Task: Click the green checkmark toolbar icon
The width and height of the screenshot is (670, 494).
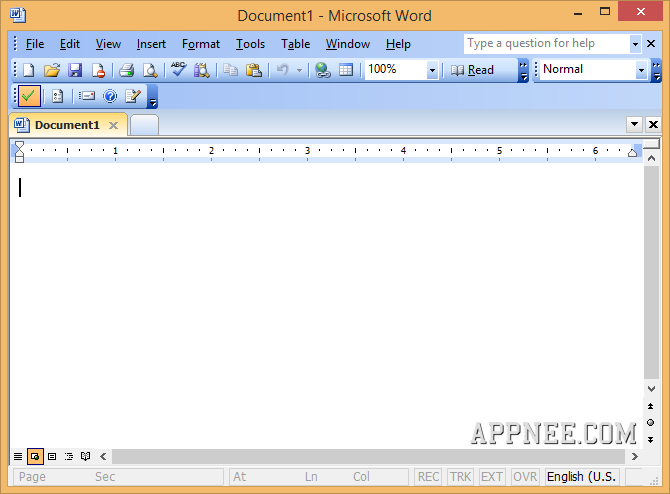Action: tap(29, 96)
